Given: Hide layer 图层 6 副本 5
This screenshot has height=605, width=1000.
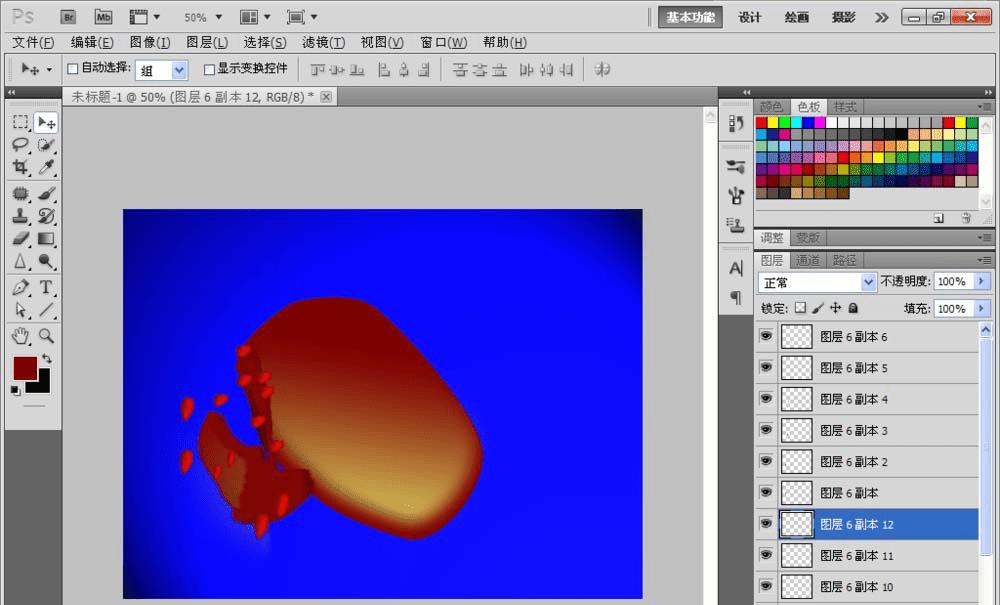Looking at the screenshot, I should (766, 368).
